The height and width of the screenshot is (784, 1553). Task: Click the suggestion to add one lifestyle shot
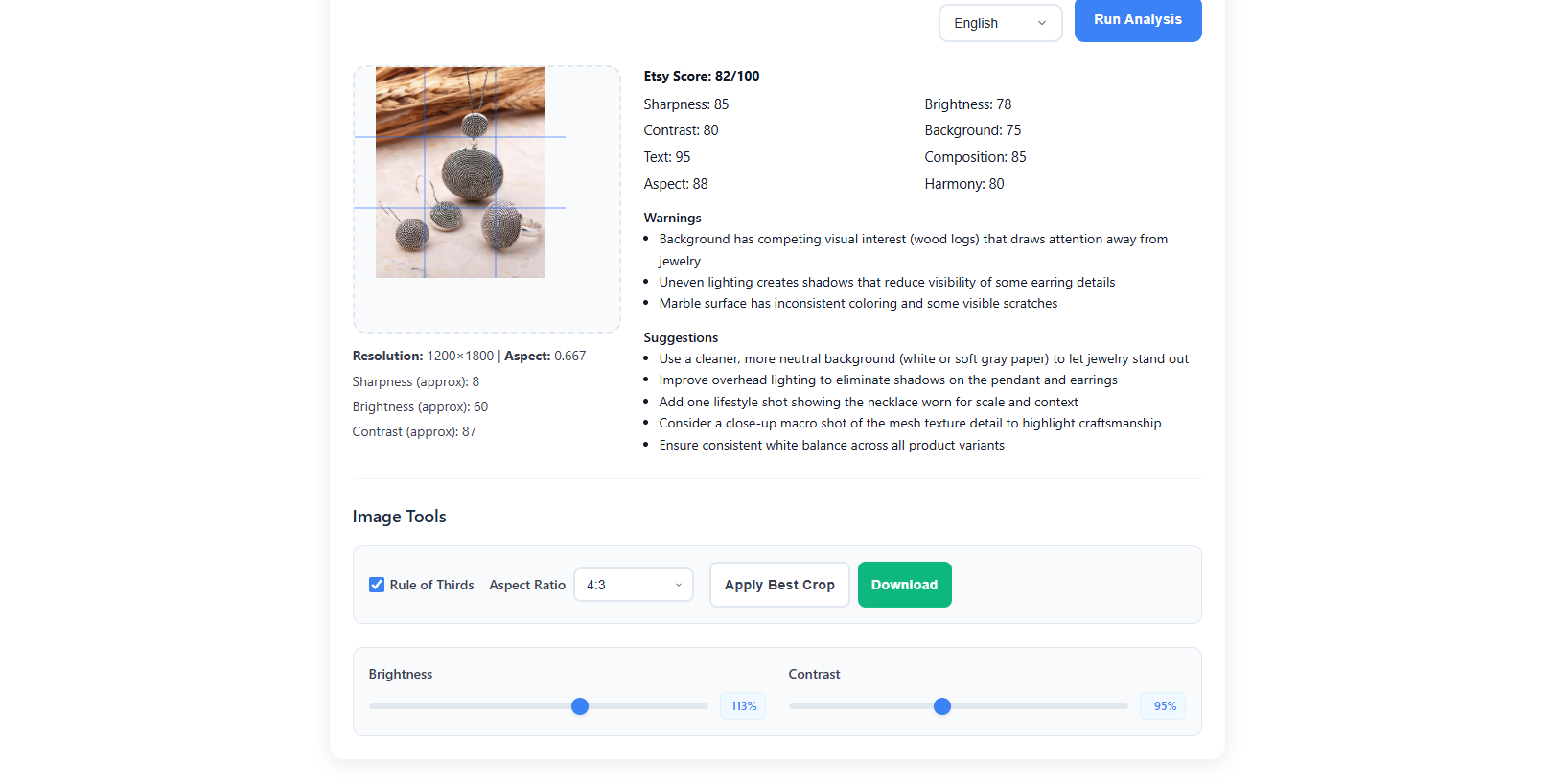869,403
